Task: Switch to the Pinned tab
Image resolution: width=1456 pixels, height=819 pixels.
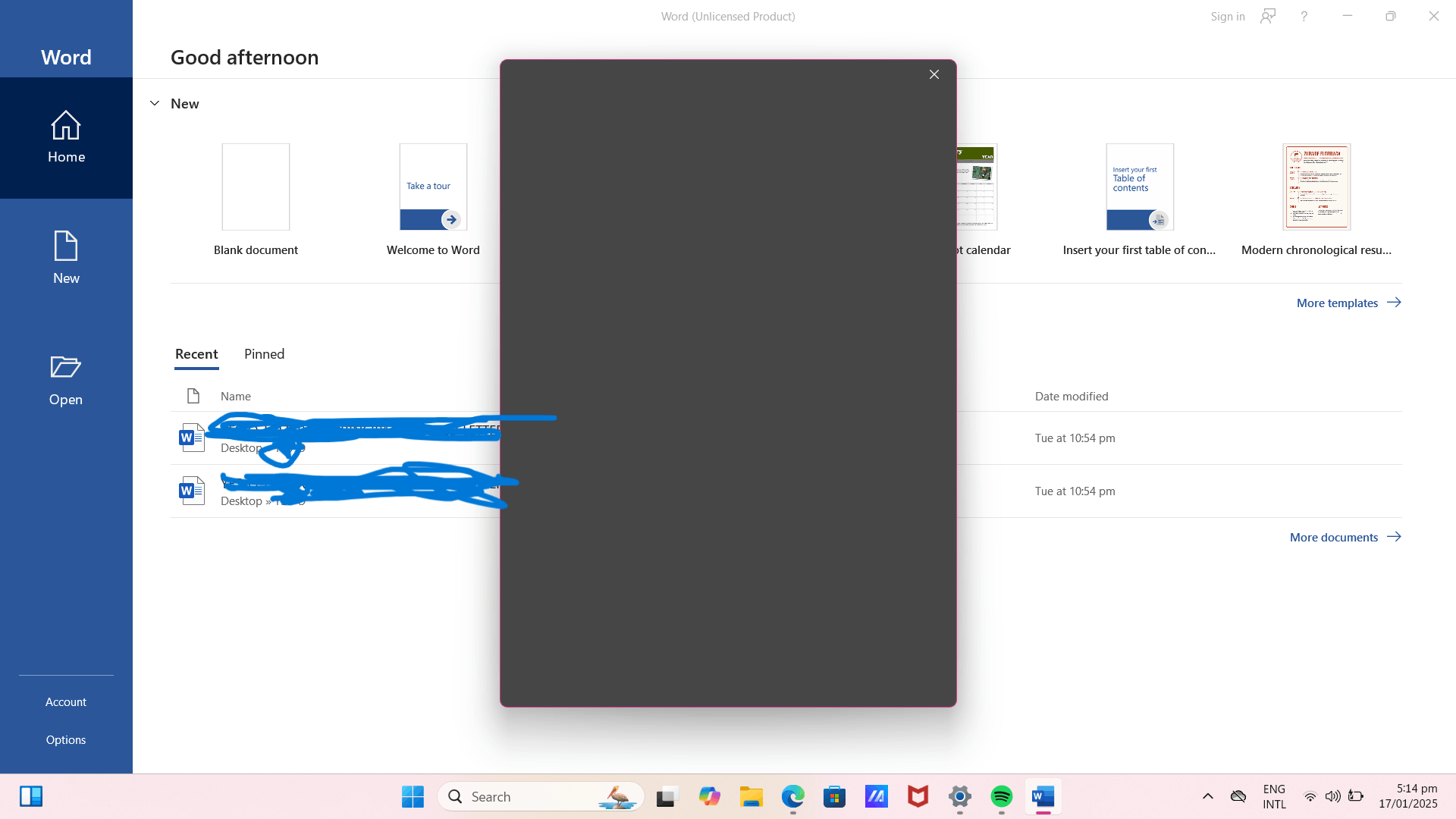Action: pyautogui.click(x=264, y=354)
